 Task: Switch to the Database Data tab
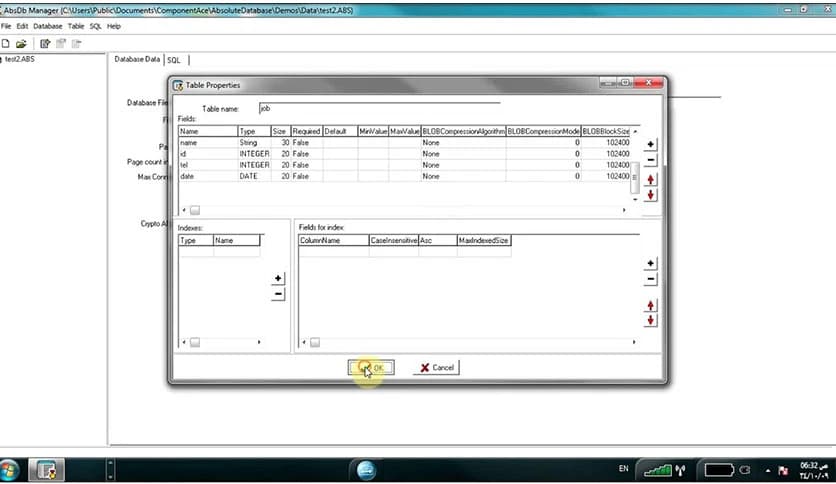click(137, 59)
